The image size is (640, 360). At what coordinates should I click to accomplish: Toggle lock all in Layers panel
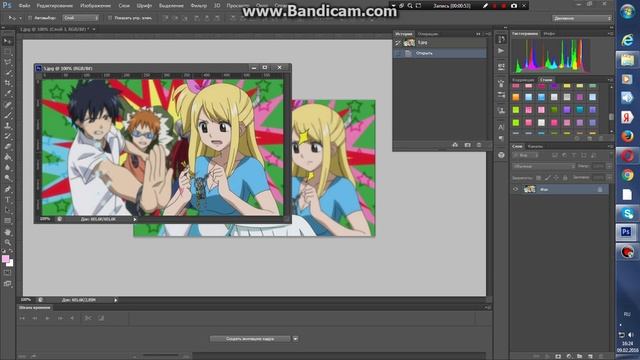point(565,178)
